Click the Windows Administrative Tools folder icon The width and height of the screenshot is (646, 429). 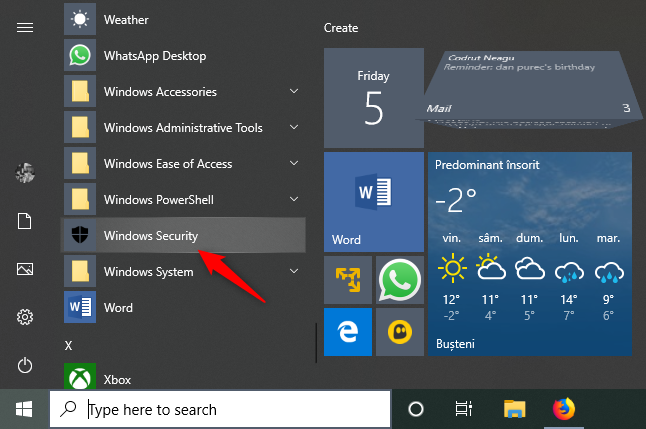point(80,127)
